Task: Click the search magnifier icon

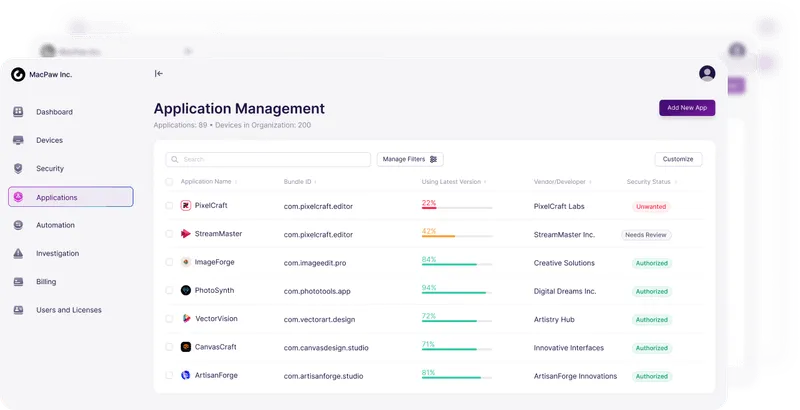Action: click(x=174, y=160)
